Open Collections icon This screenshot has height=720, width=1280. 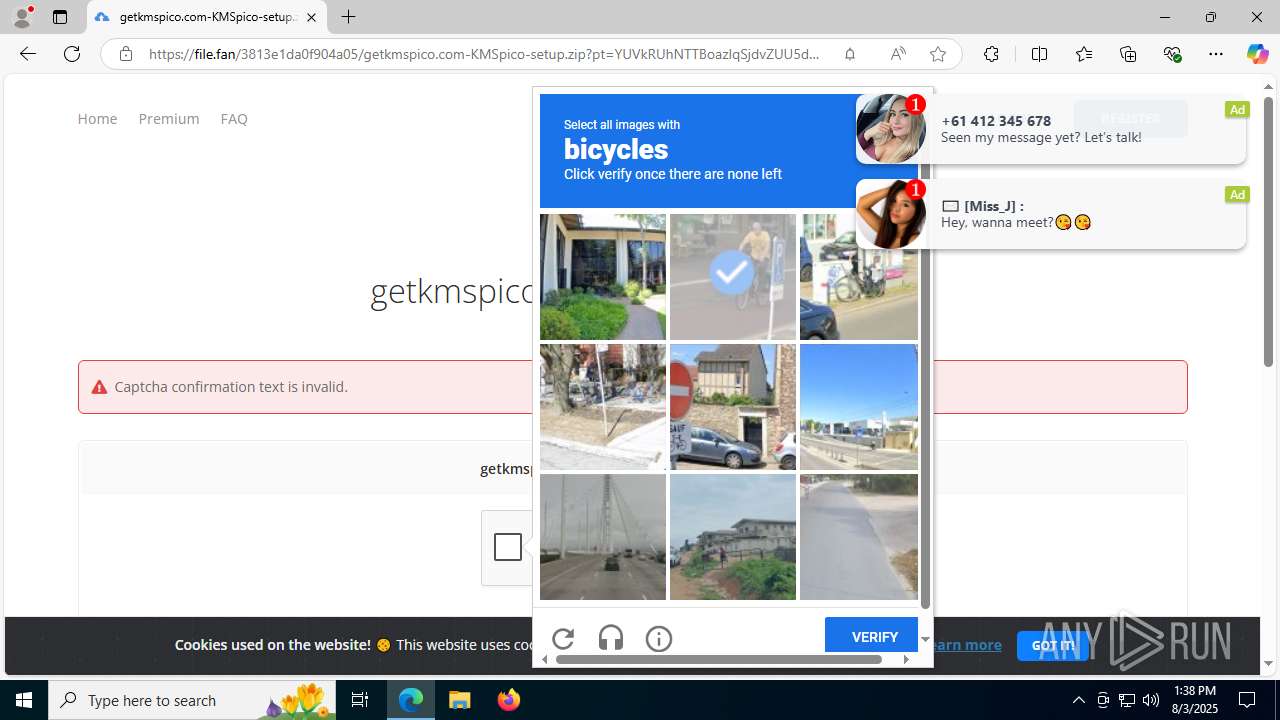[1128, 54]
